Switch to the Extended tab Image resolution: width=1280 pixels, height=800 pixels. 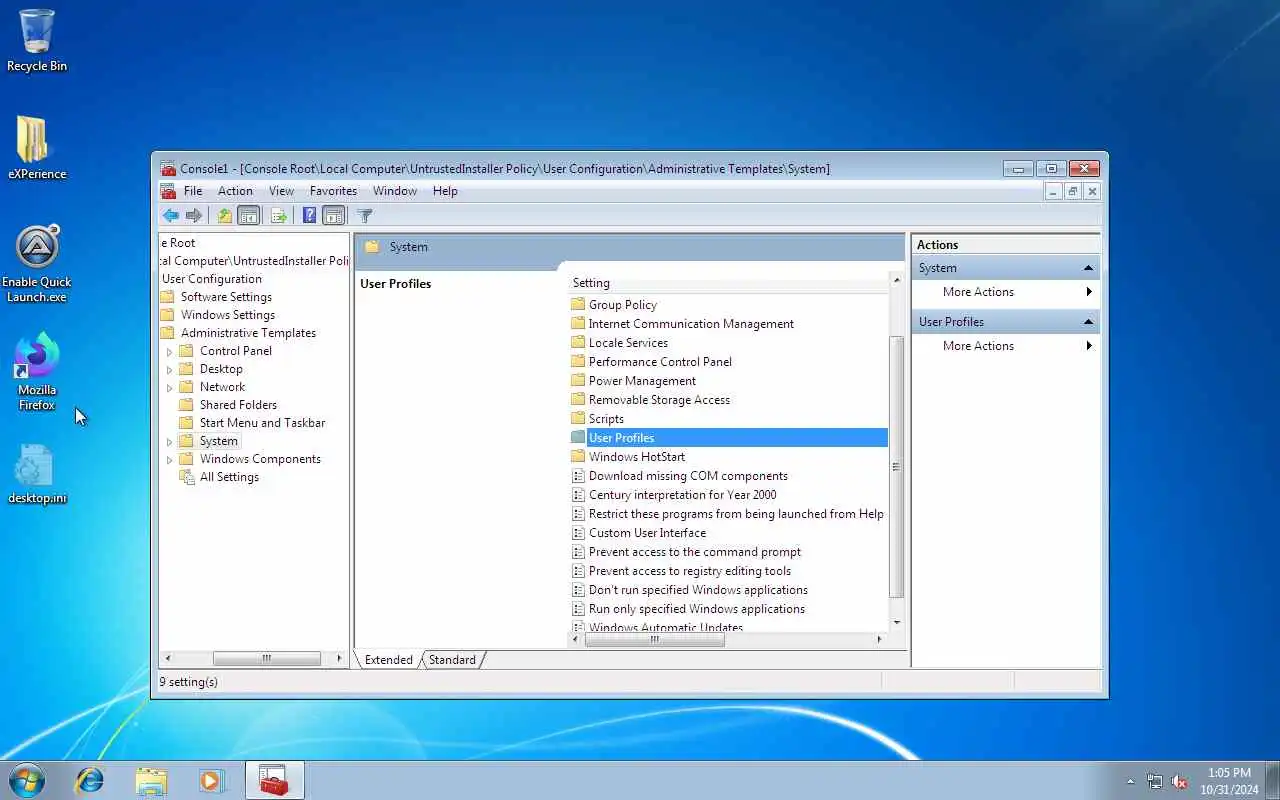click(x=388, y=660)
